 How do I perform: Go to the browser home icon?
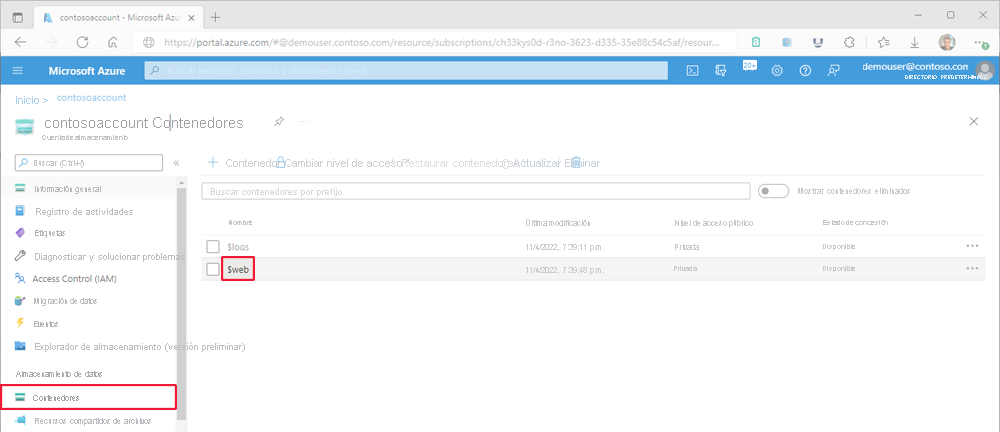point(112,42)
